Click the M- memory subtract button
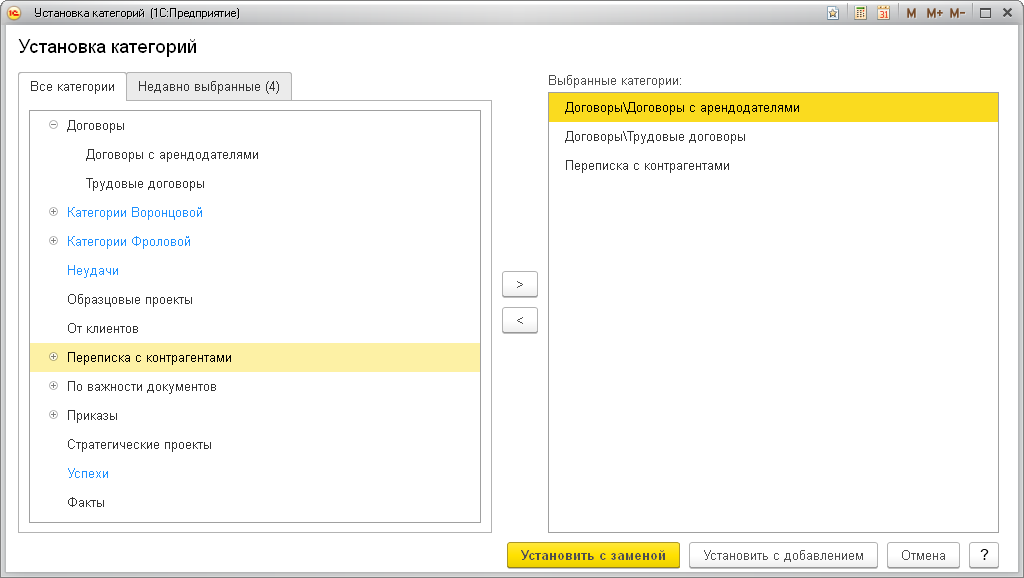 pos(957,13)
